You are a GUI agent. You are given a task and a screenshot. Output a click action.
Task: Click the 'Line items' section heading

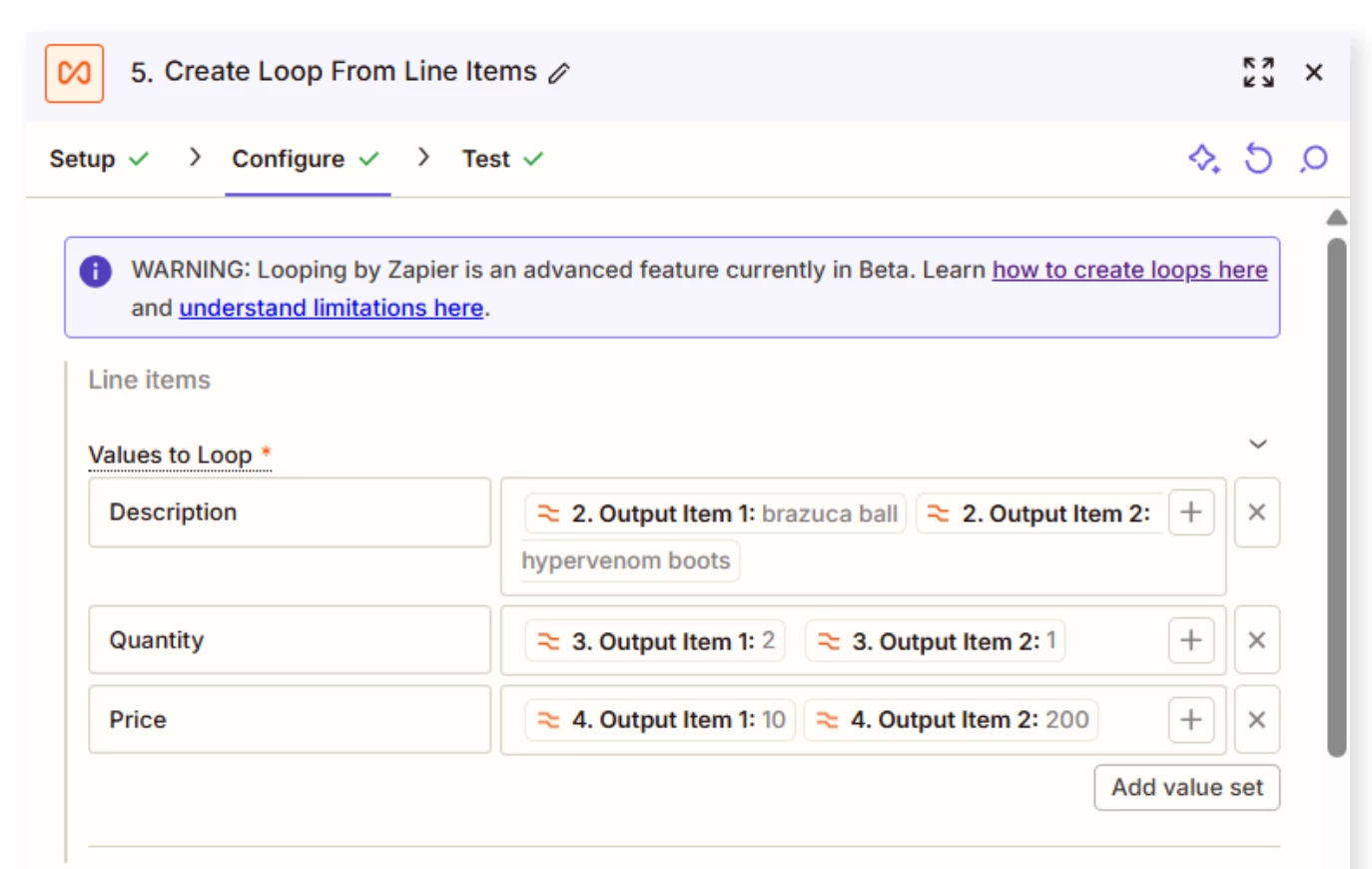click(x=150, y=381)
